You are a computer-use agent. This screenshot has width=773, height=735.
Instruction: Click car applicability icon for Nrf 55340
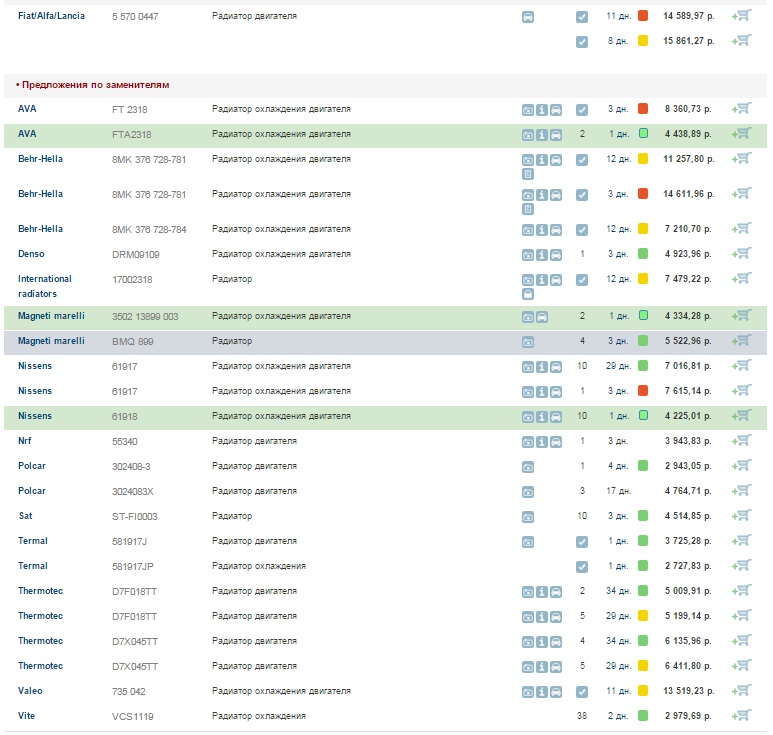(x=556, y=442)
